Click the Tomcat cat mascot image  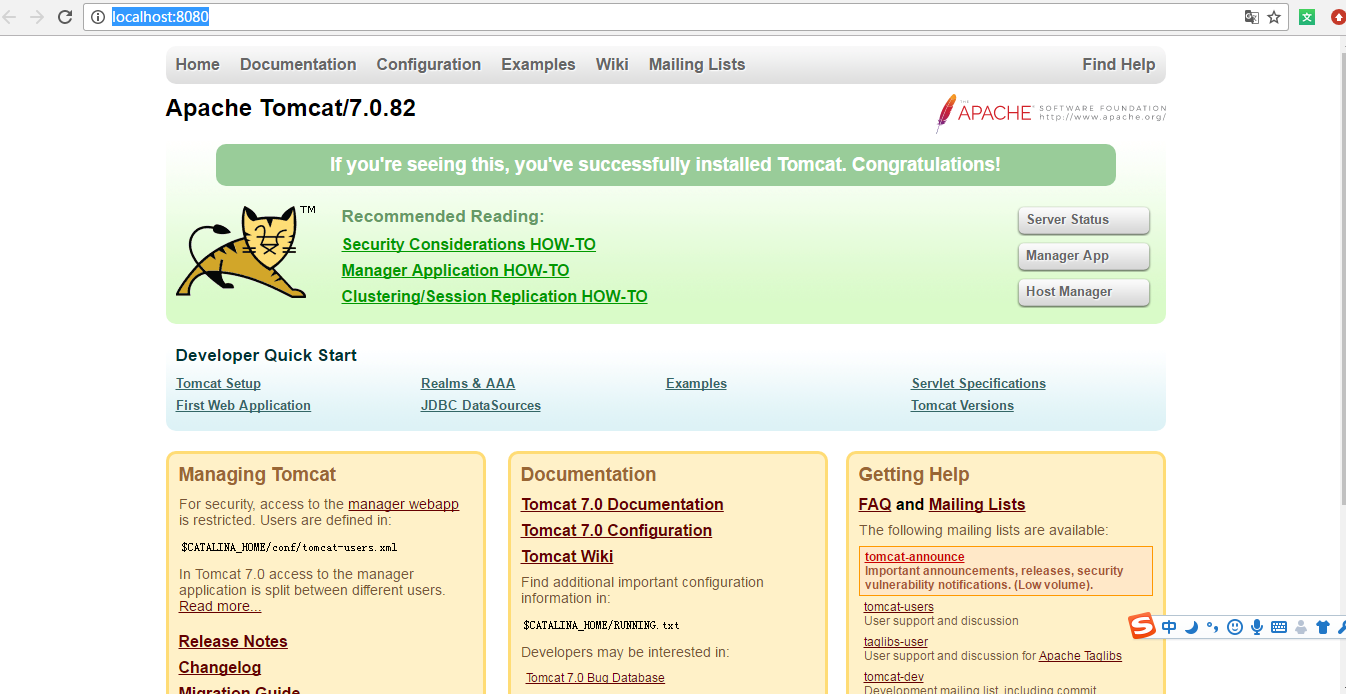tap(245, 250)
